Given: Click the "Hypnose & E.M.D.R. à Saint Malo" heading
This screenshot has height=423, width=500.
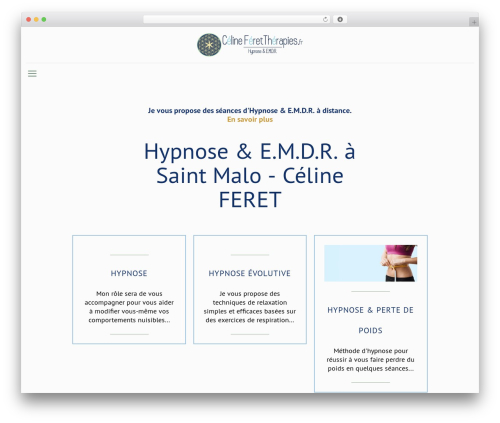Looking at the screenshot, I should pyautogui.click(x=250, y=175).
